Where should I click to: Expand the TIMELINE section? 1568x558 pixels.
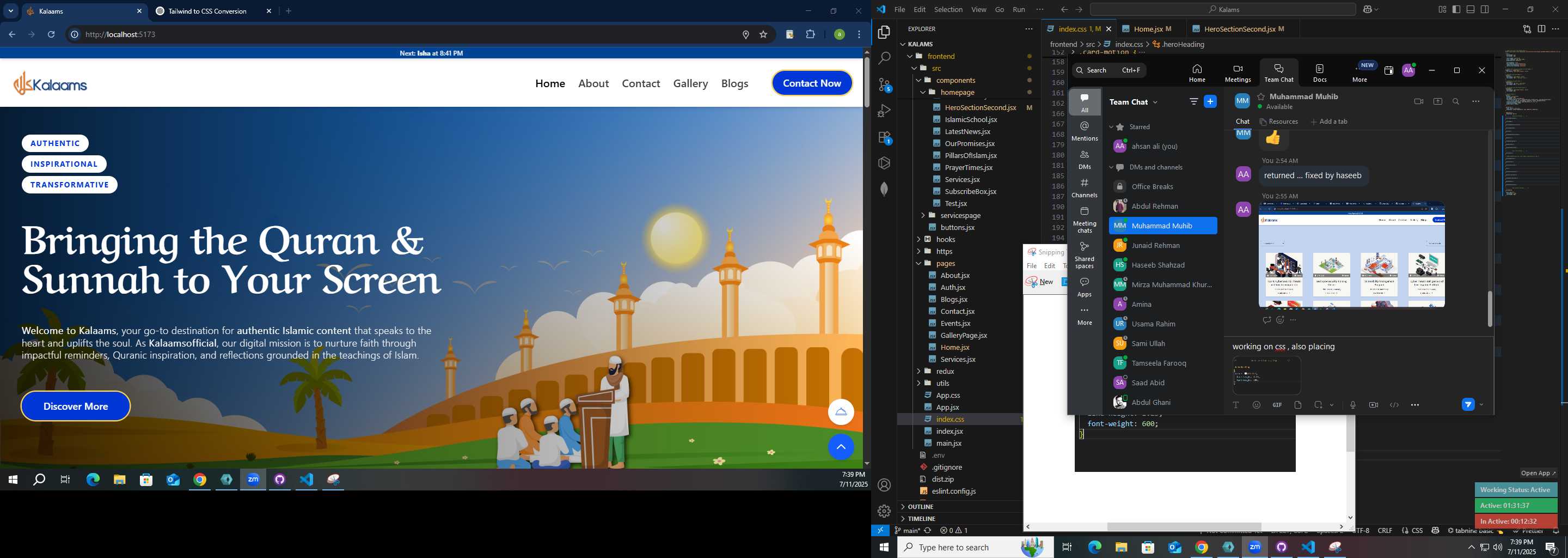coord(921,519)
